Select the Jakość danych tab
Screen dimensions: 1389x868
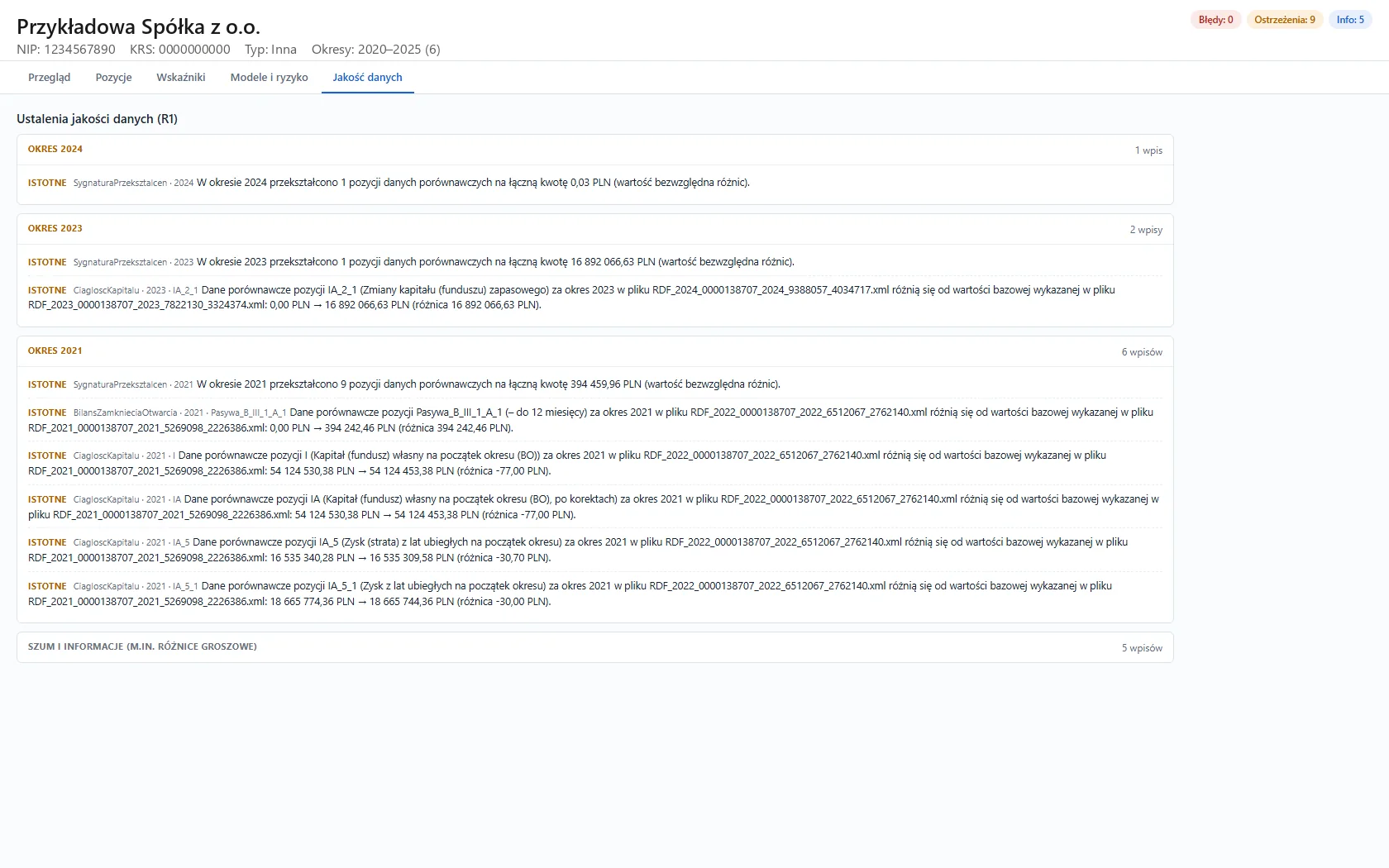pyautogui.click(x=367, y=77)
